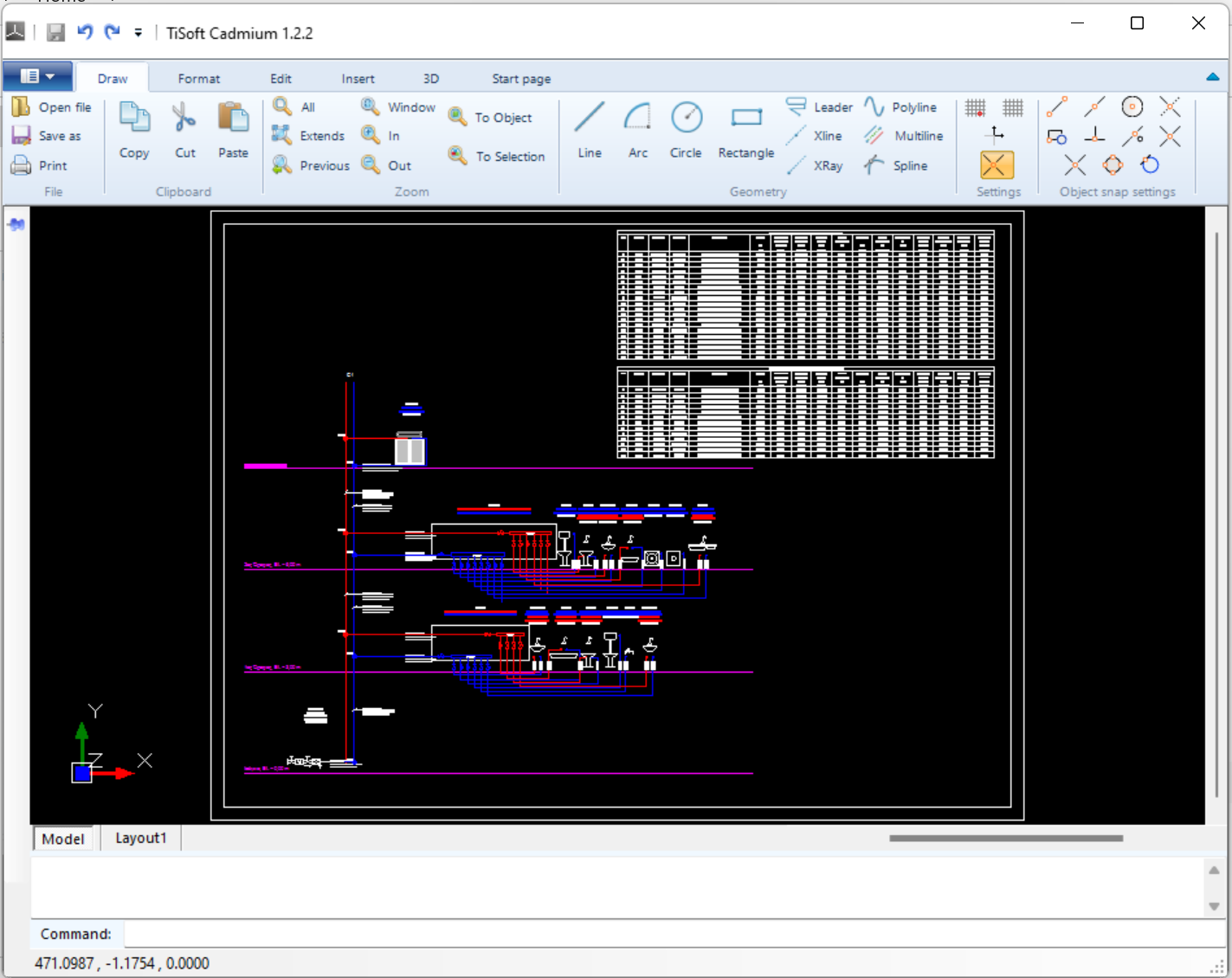Click inside the Command input field
The width and height of the screenshot is (1232, 978).
click(x=674, y=934)
